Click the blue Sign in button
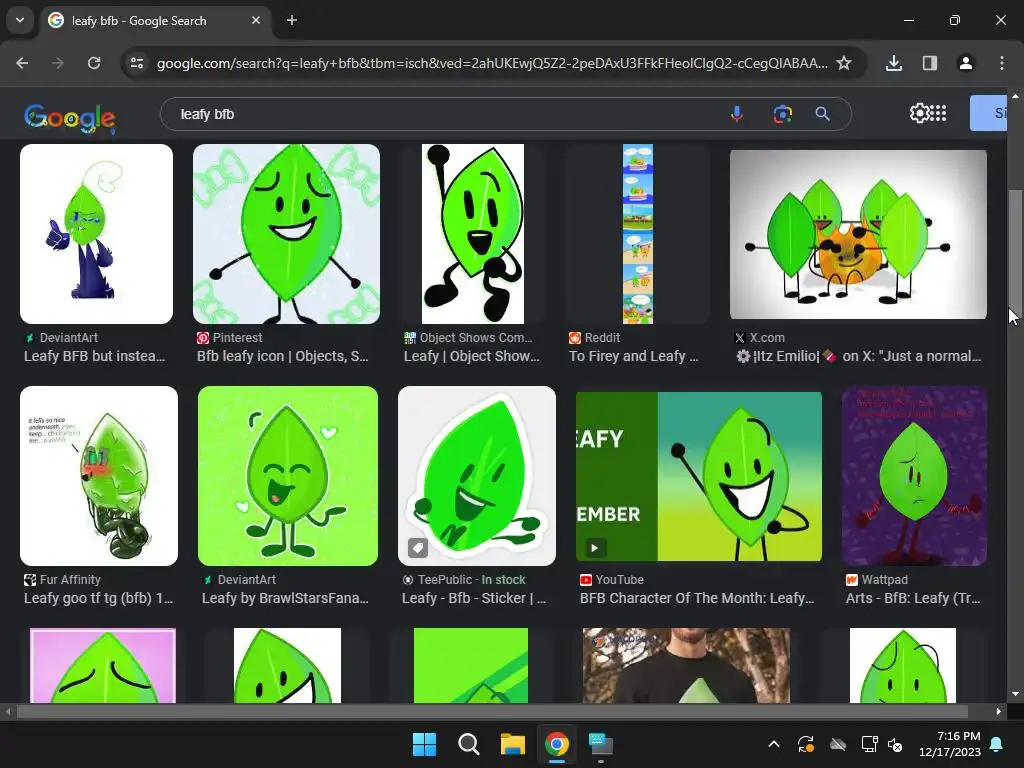 [989, 113]
